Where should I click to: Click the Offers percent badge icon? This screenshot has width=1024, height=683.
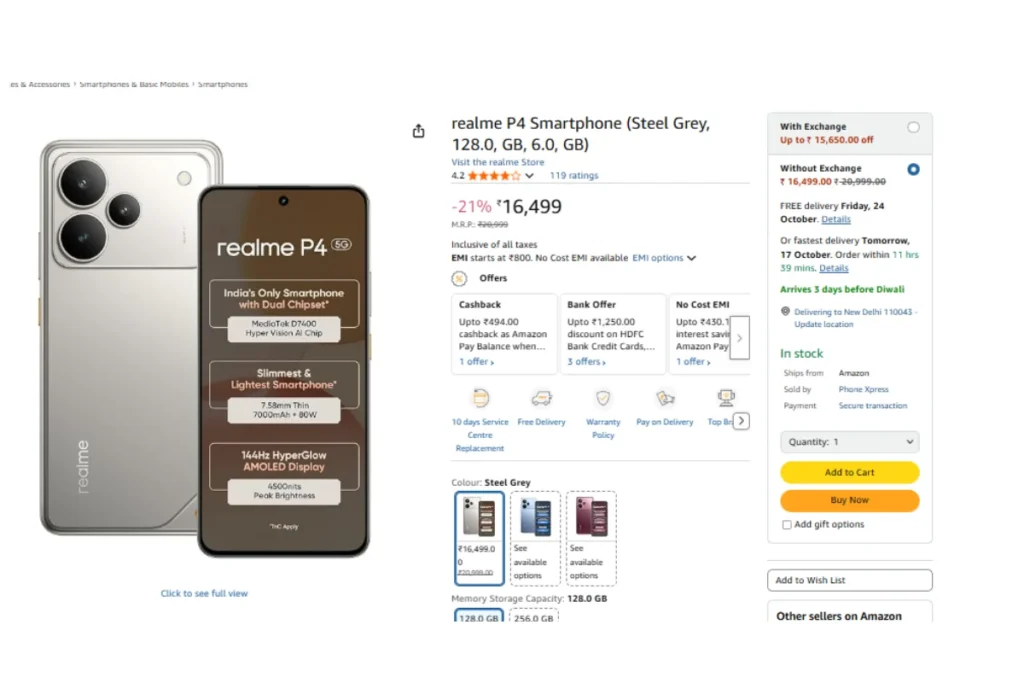point(459,279)
